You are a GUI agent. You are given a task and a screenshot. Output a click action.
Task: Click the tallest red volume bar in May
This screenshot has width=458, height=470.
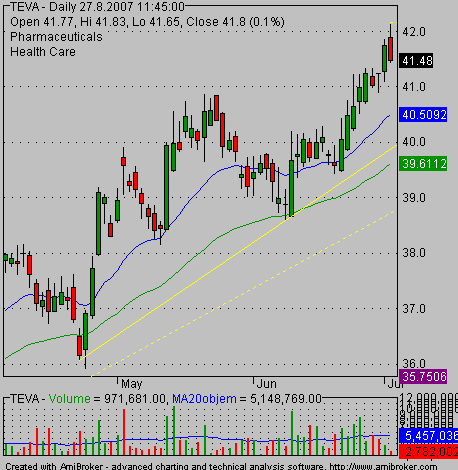click(x=124, y=432)
